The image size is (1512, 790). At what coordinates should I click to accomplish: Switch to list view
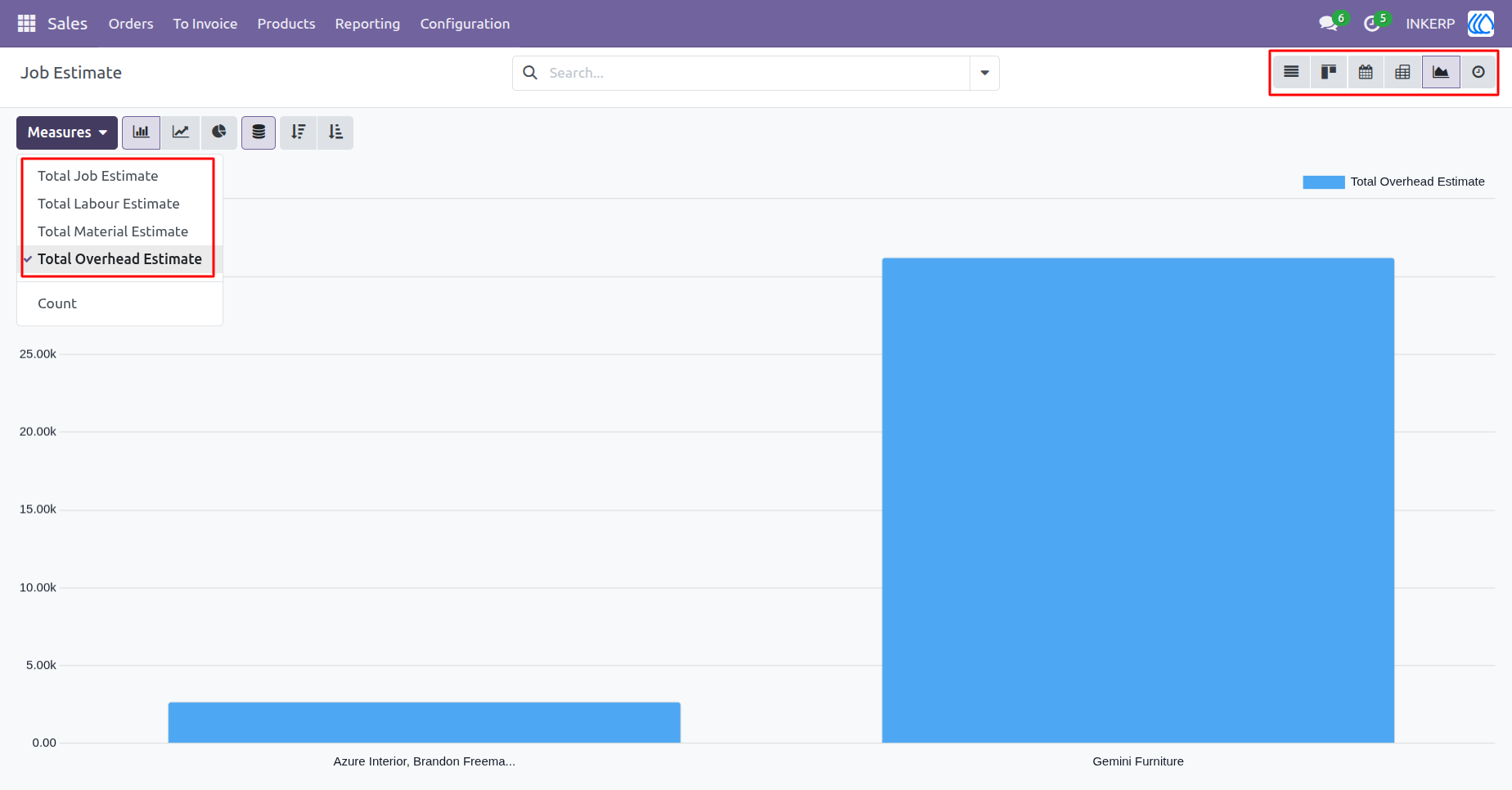point(1291,72)
